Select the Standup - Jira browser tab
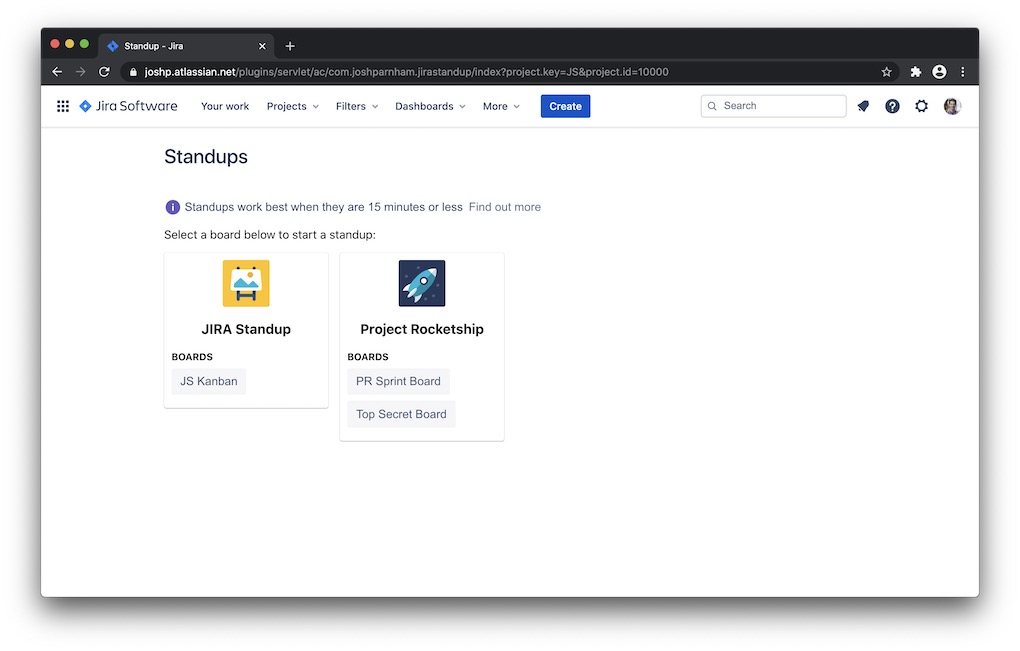 pos(187,46)
